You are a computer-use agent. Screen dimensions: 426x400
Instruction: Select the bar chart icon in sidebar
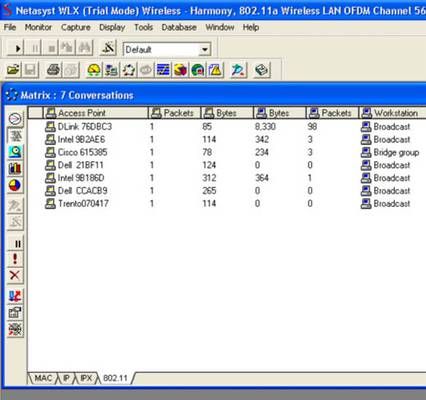pyautogui.click(x=15, y=169)
